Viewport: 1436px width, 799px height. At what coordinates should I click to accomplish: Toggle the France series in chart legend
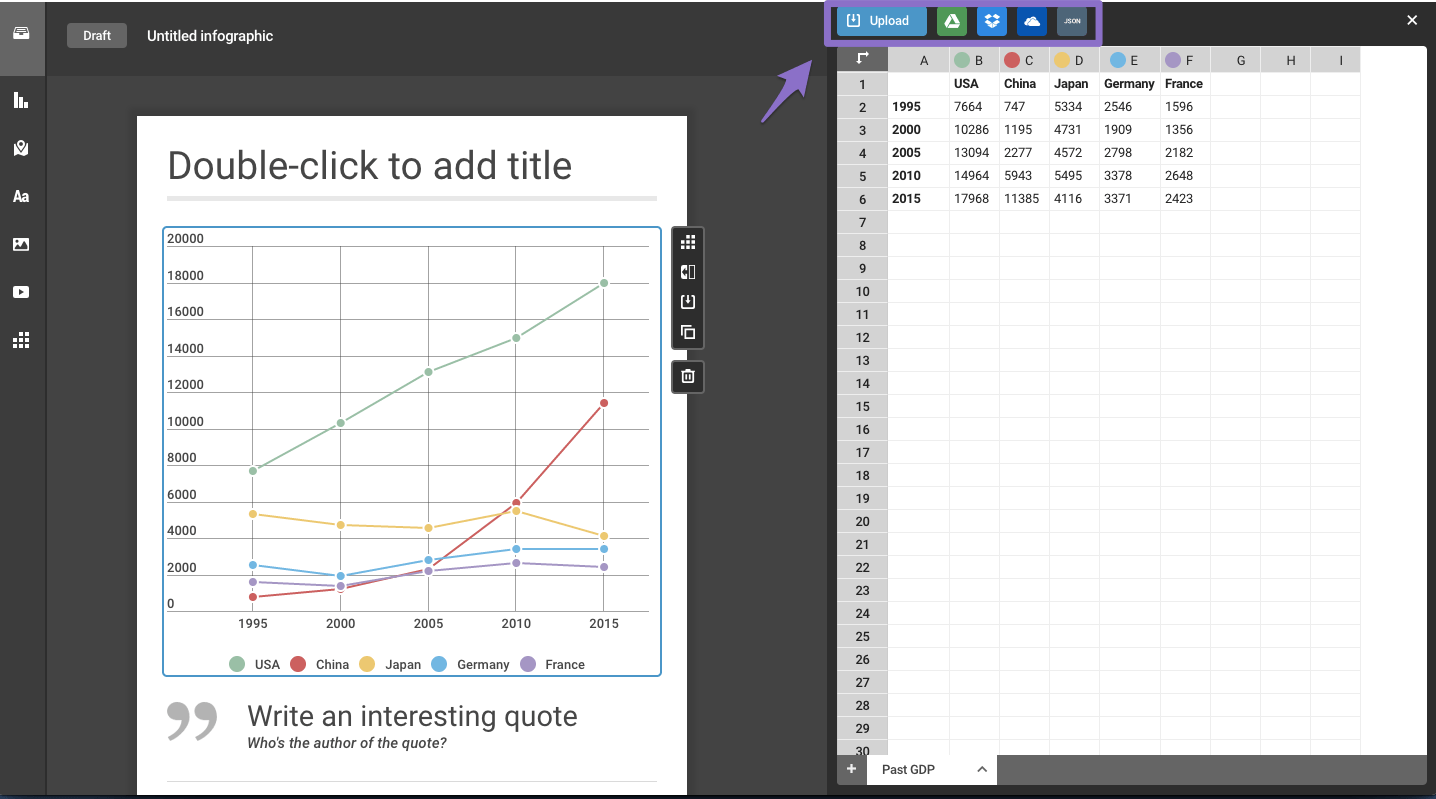pos(553,664)
